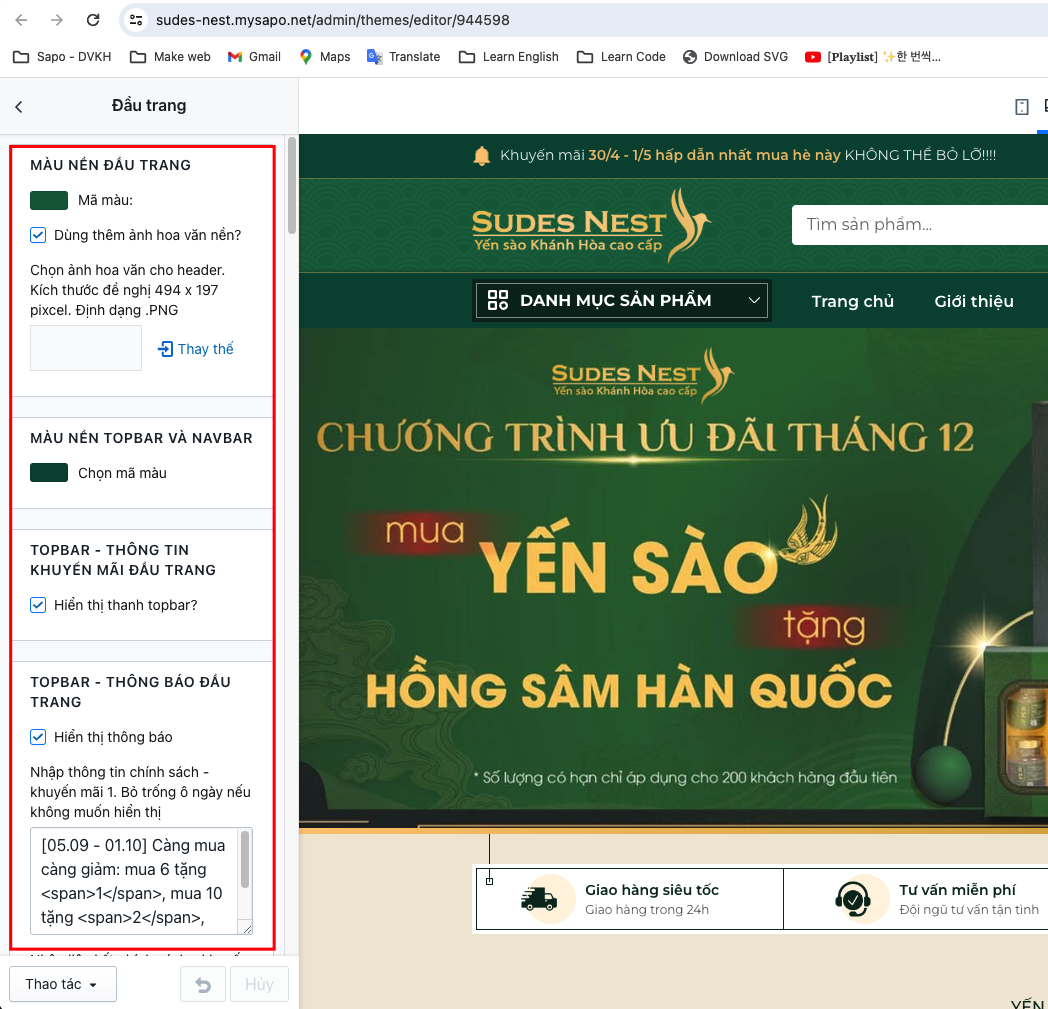
Task: Click Thay thế to replace pattern image
Action: coord(196,349)
